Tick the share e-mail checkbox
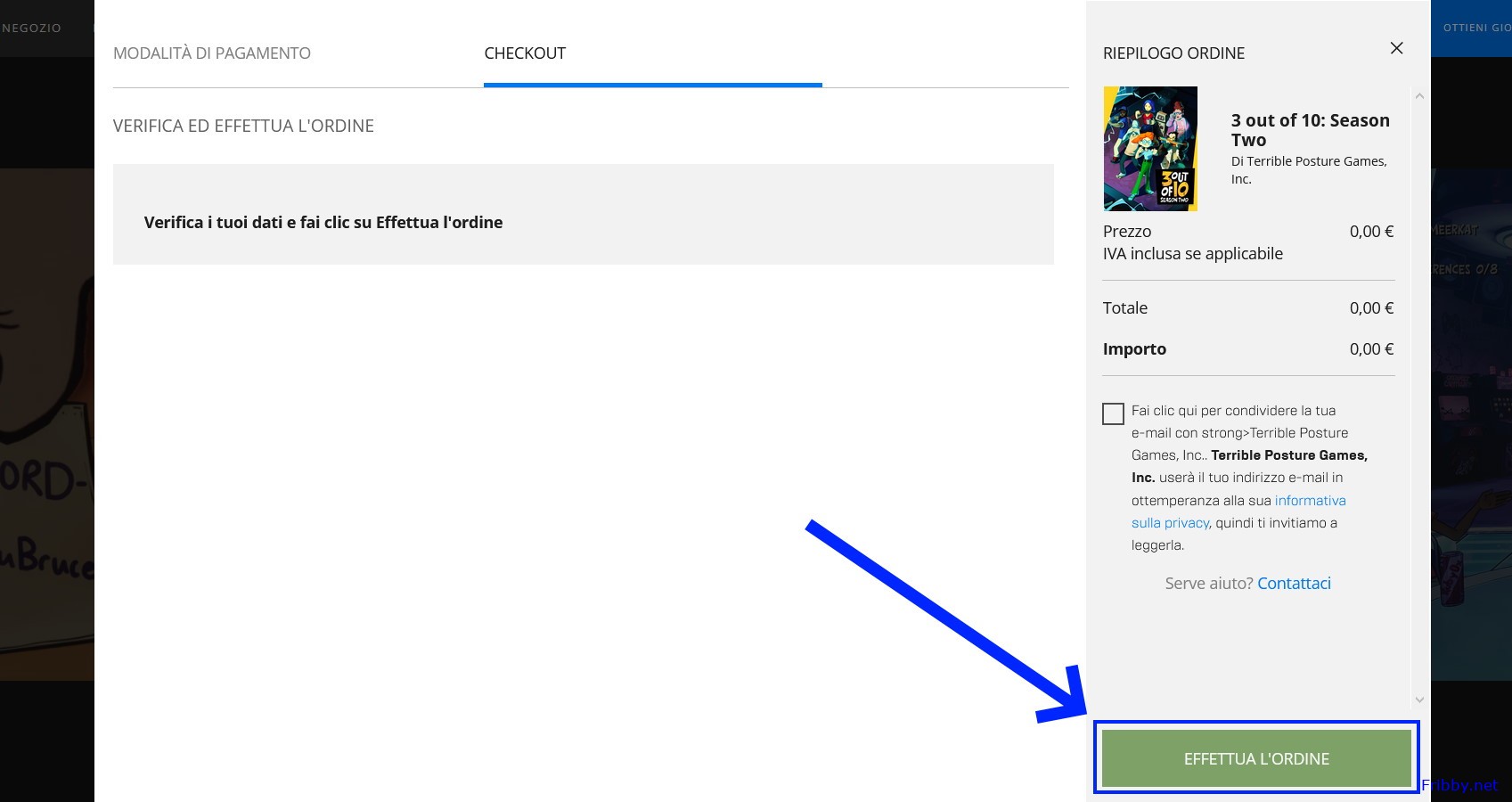This screenshot has height=802, width=1512. pos(1113,413)
